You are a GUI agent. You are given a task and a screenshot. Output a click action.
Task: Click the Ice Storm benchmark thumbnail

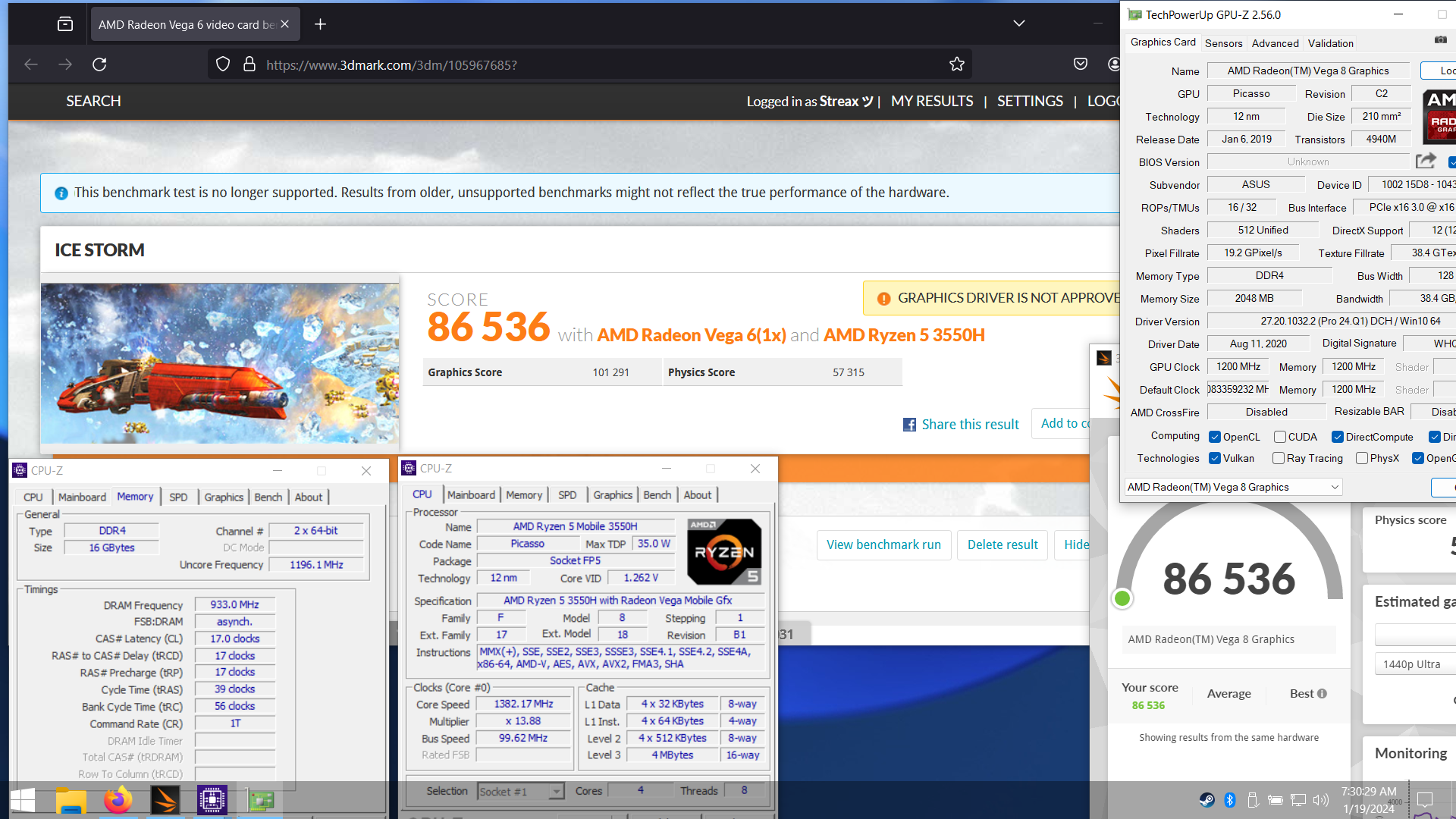tap(220, 363)
